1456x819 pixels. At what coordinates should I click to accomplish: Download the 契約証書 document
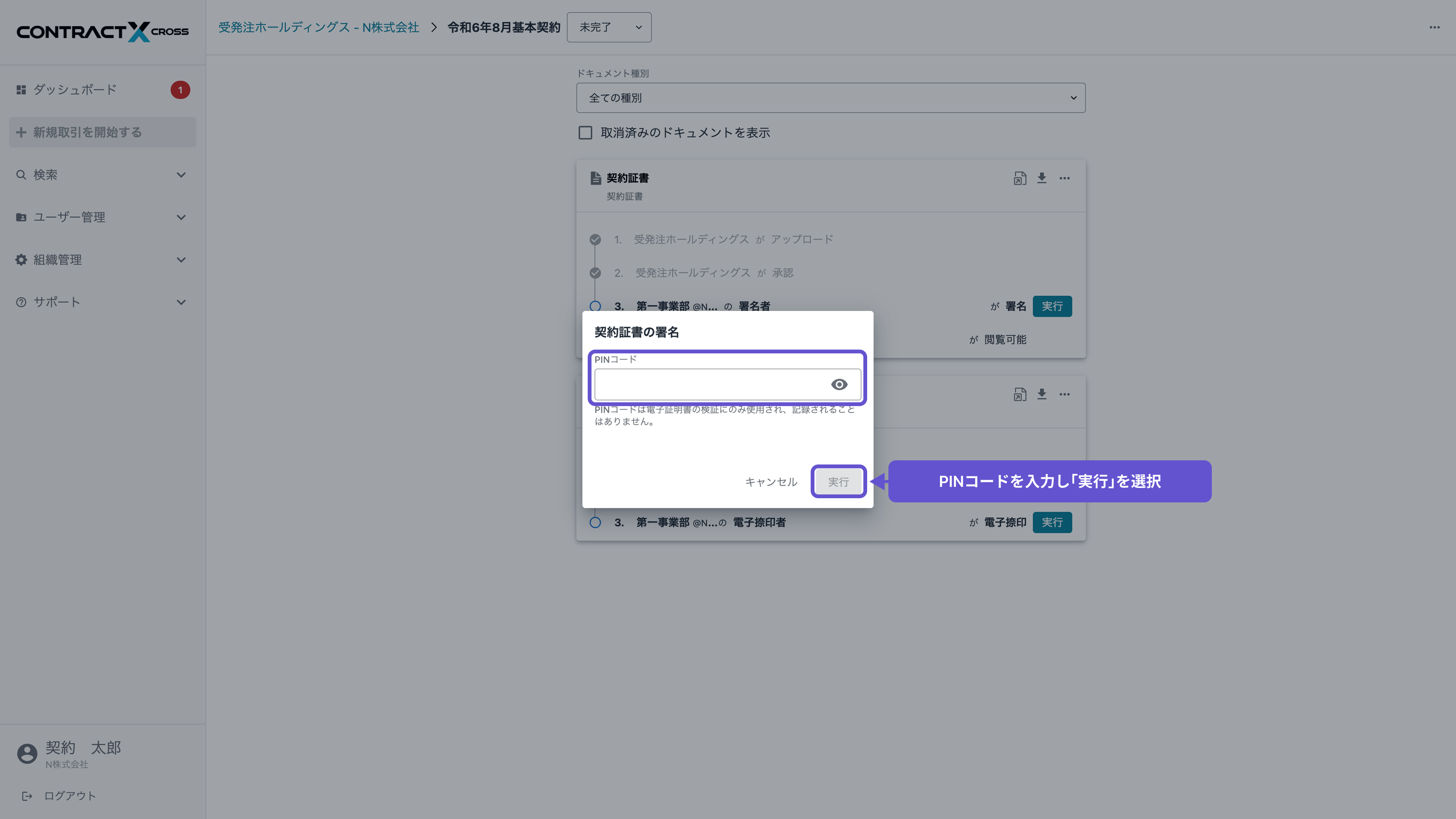[x=1042, y=178]
